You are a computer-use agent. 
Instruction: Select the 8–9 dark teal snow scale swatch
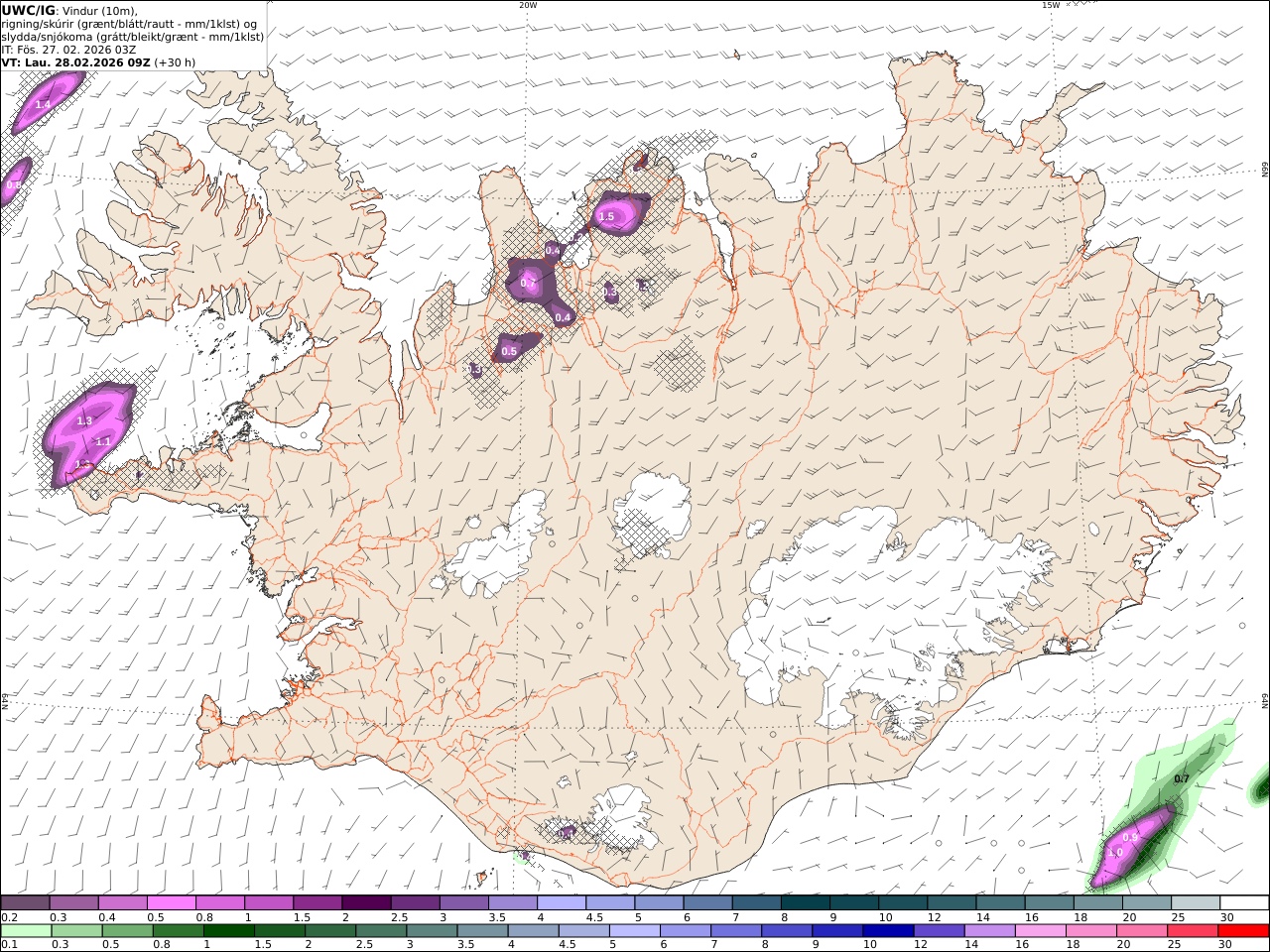(806, 903)
